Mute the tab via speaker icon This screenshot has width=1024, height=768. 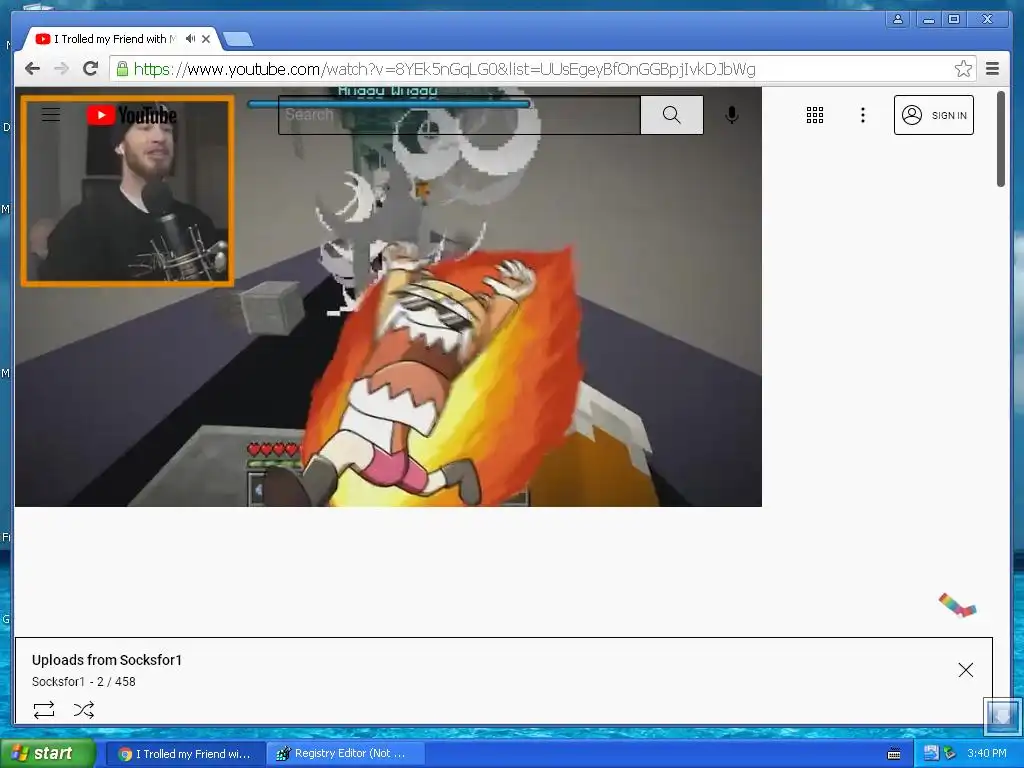[190, 39]
